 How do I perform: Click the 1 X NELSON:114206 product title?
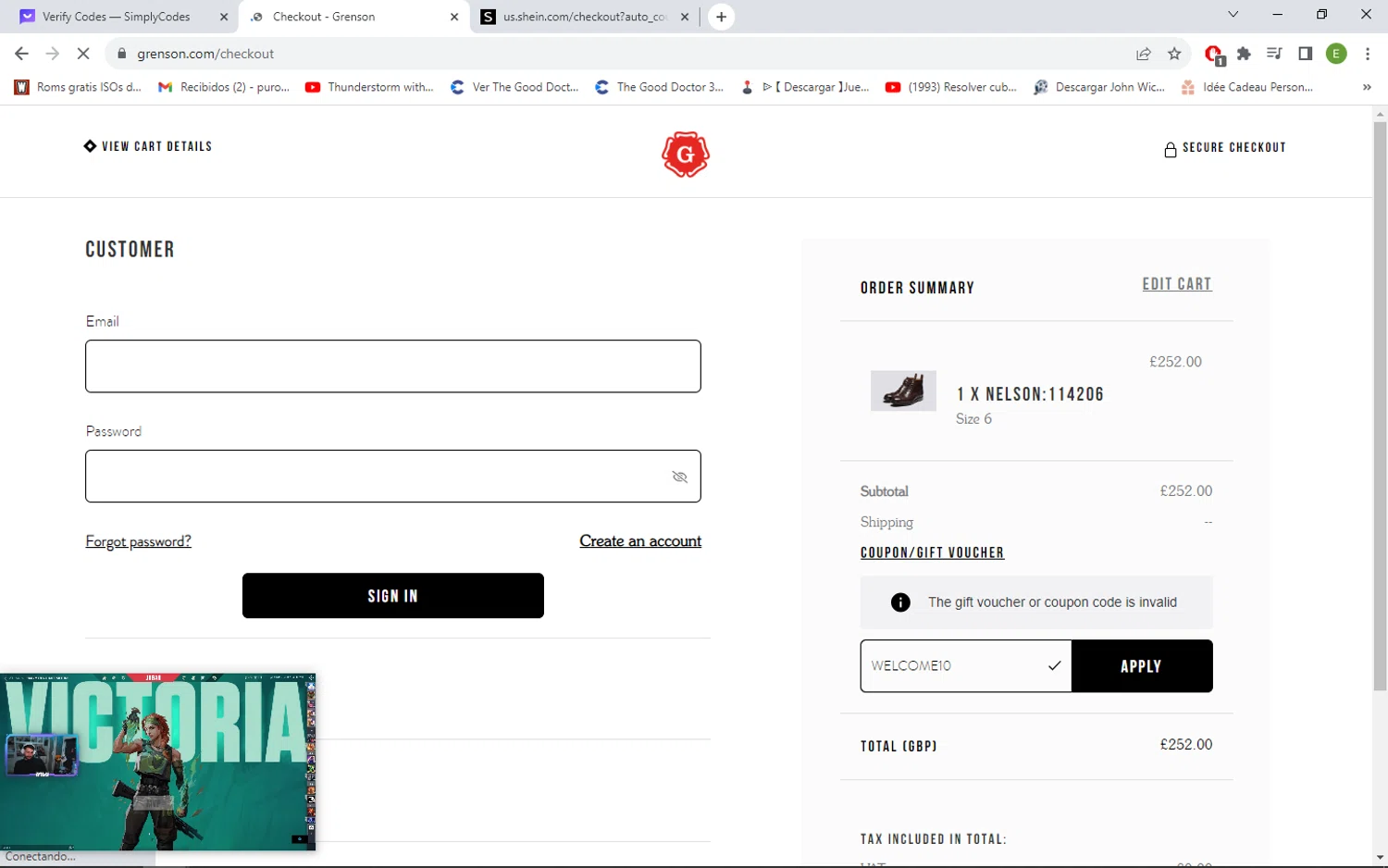[1031, 394]
